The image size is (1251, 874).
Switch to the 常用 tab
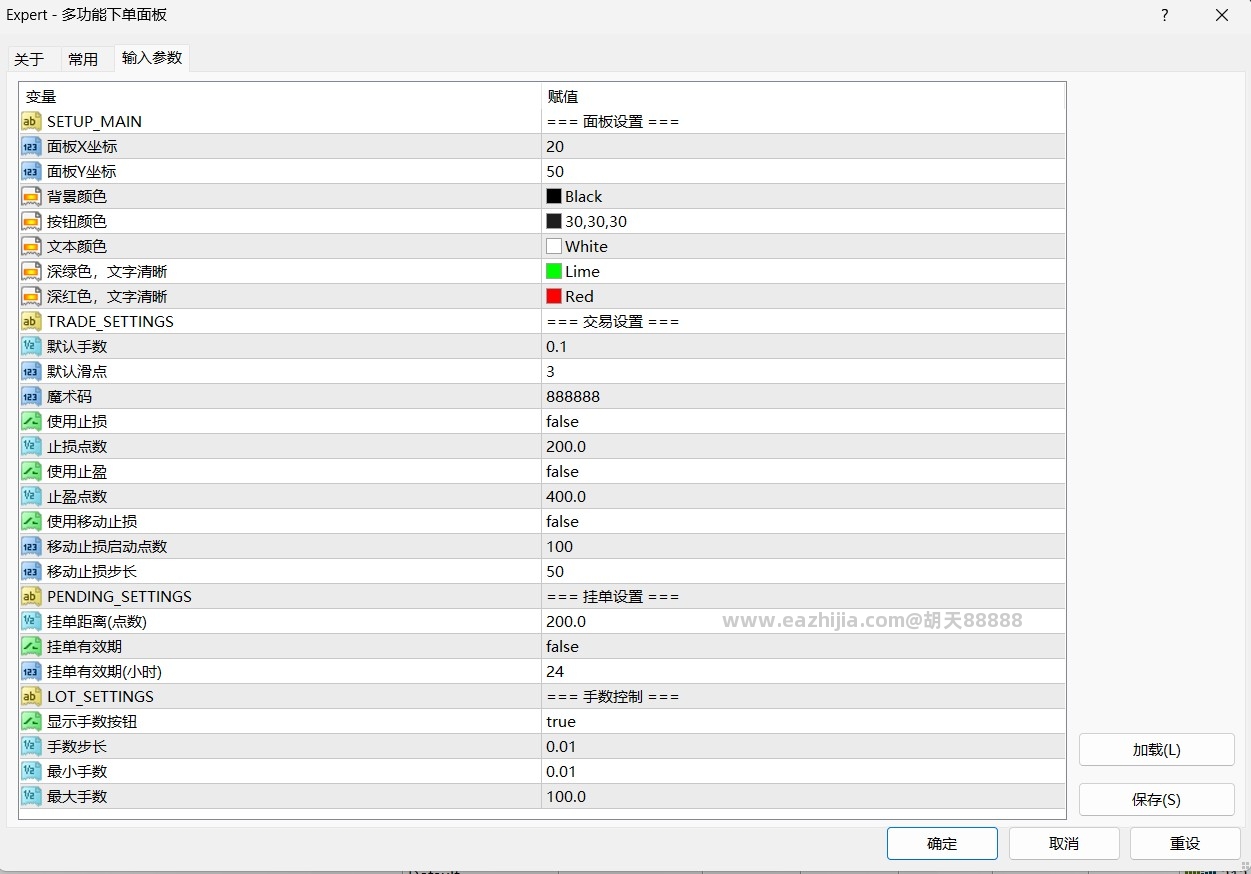pyautogui.click(x=83, y=59)
